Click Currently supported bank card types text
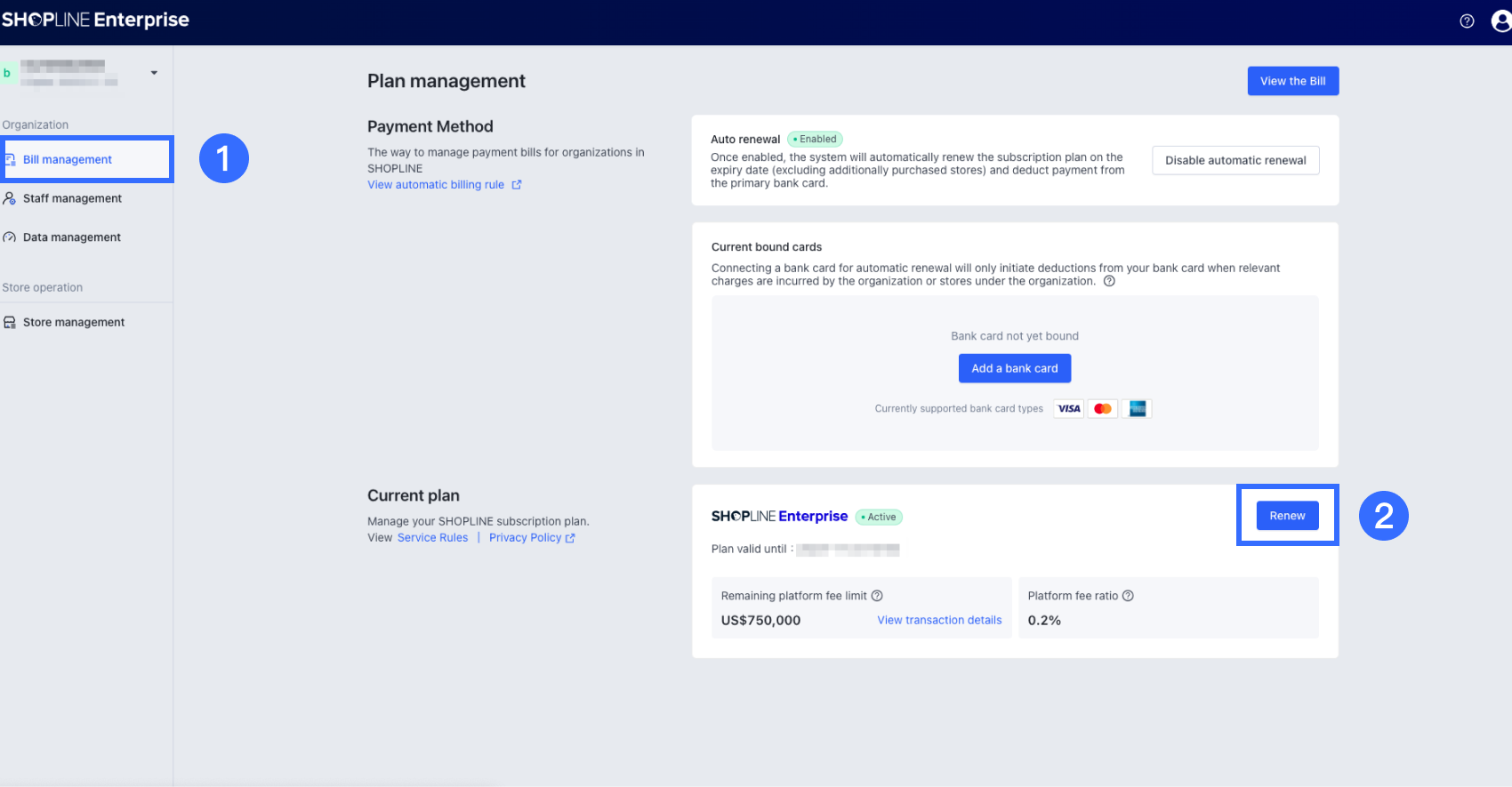The height and width of the screenshot is (787, 1512). coord(959,409)
